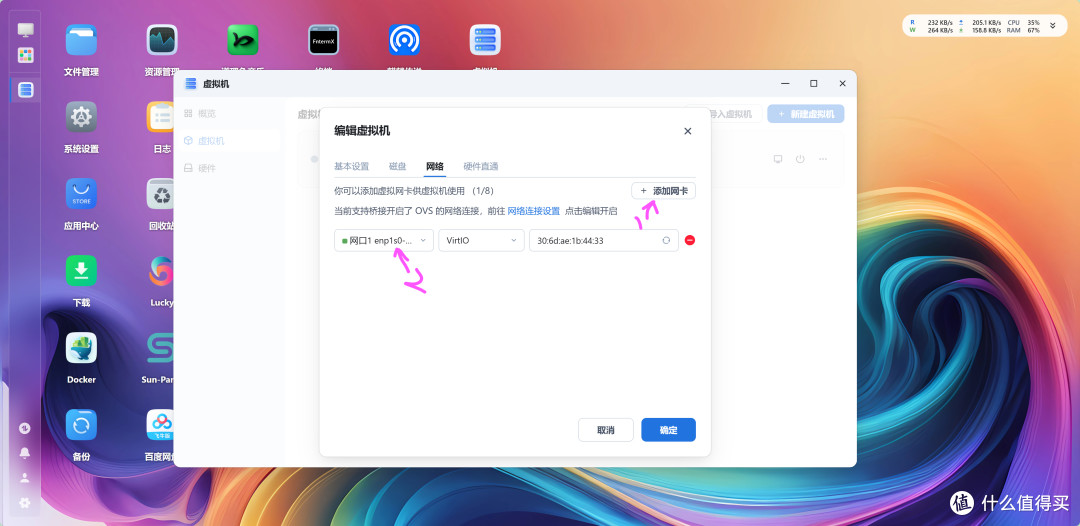Switch to the 基本设置 tab
The image size is (1080, 526).
coord(351,167)
